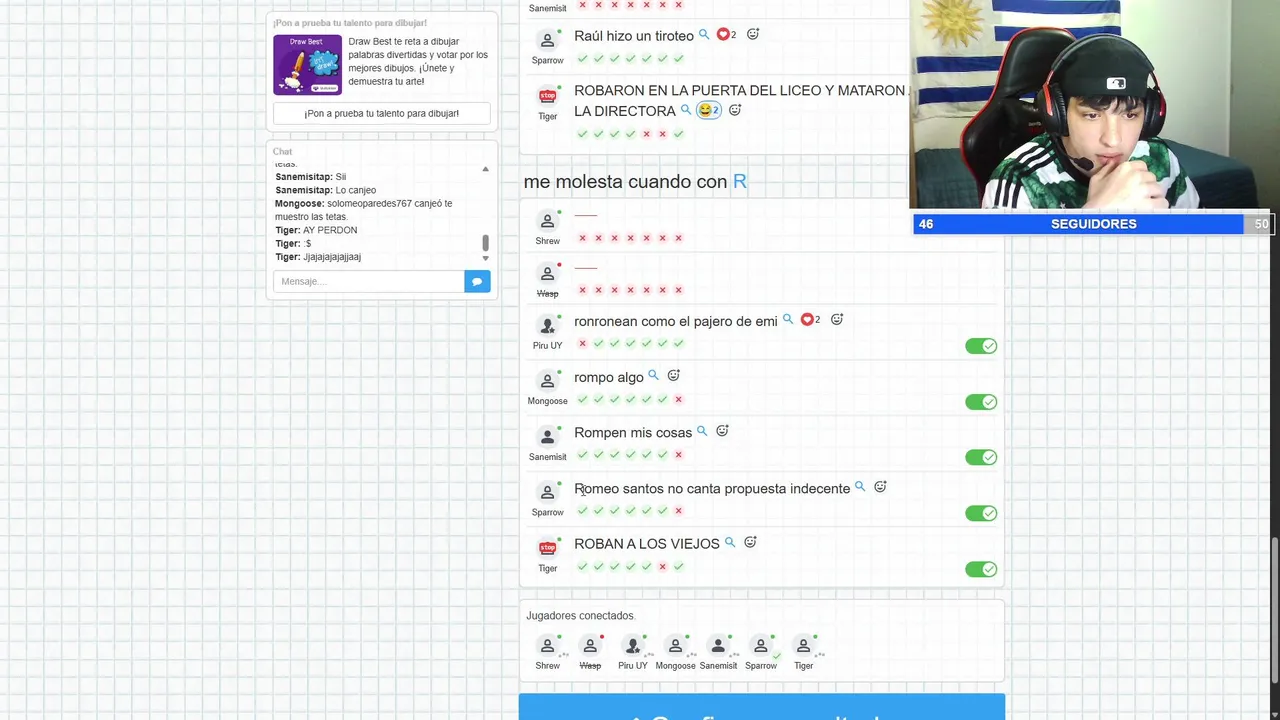The image size is (1280, 720).
Task: Click the send message chat icon button
Action: click(477, 282)
